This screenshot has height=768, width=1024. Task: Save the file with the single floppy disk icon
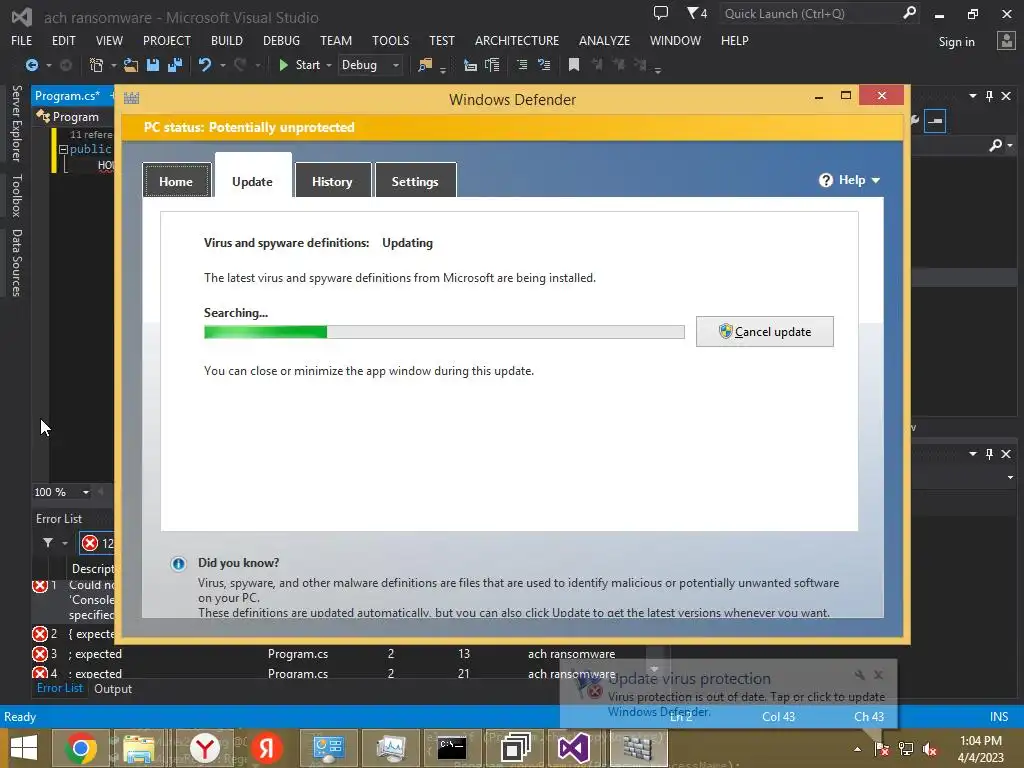coord(153,65)
